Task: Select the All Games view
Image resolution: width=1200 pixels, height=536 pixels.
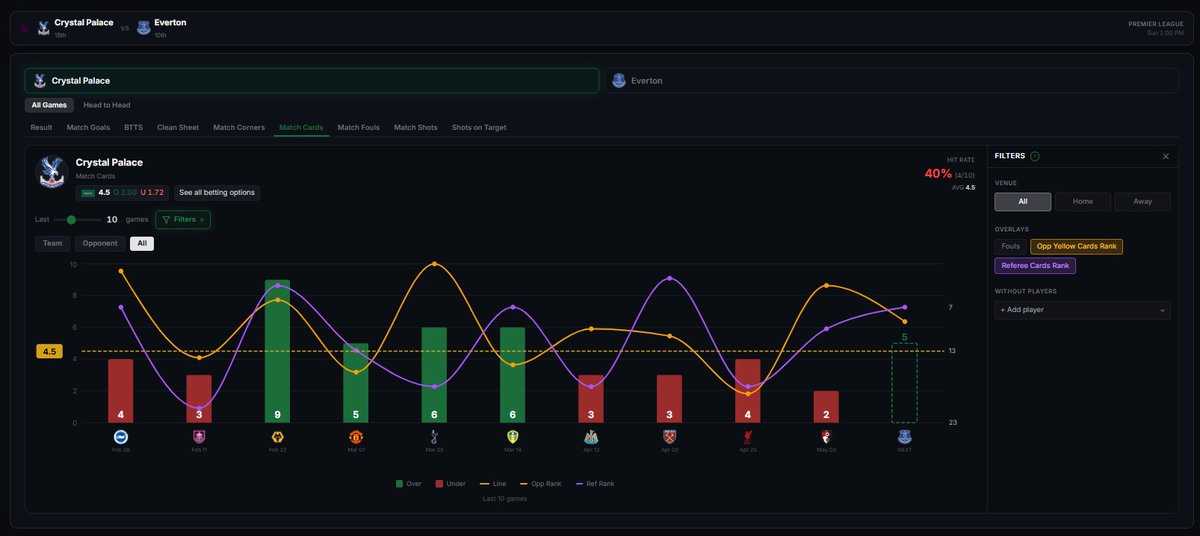Action: pyautogui.click(x=49, y=105)
